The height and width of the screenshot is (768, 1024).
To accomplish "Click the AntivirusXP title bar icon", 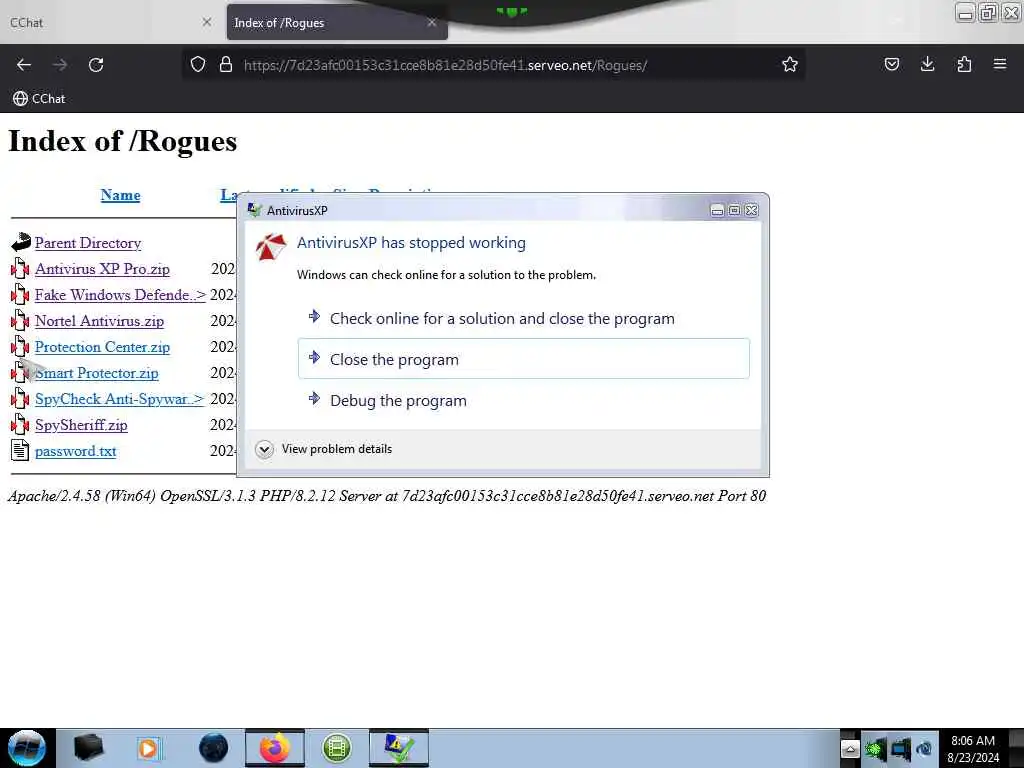I will [254, 210].
